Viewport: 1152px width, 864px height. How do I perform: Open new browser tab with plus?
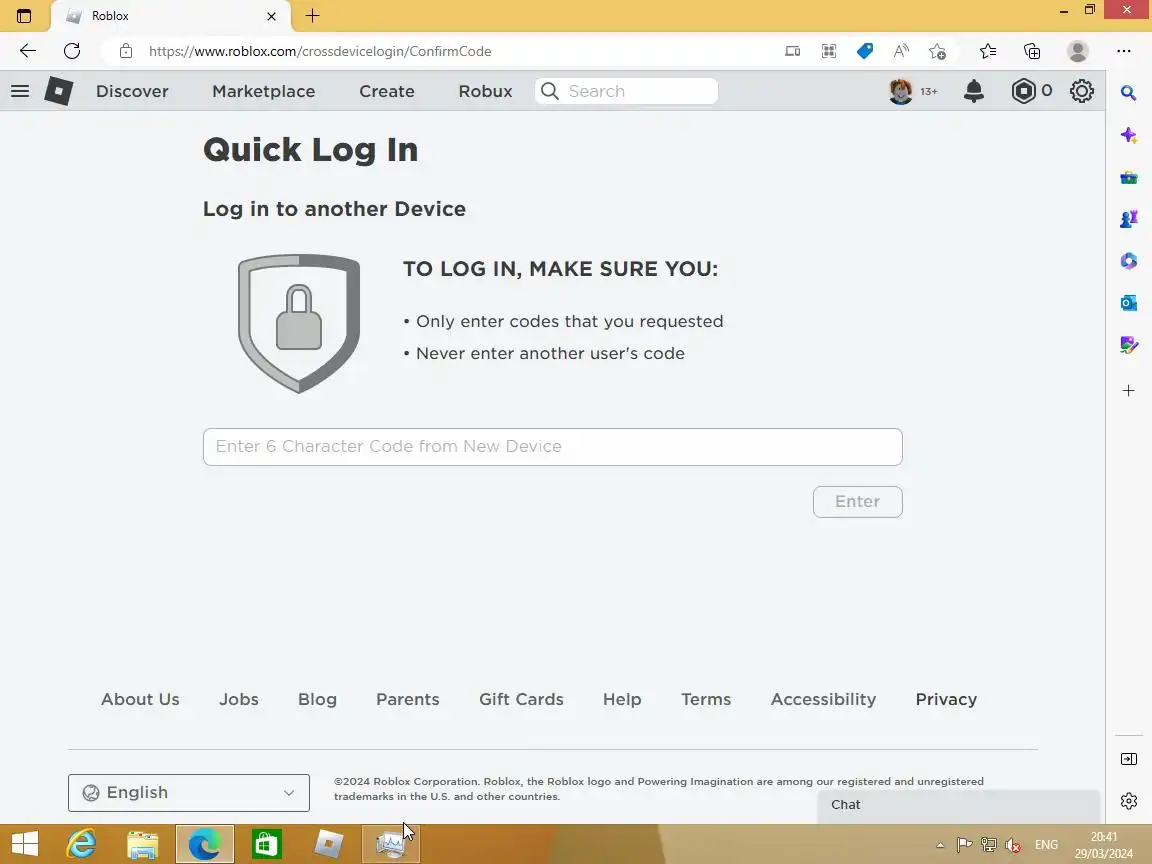tap(312, 15)
